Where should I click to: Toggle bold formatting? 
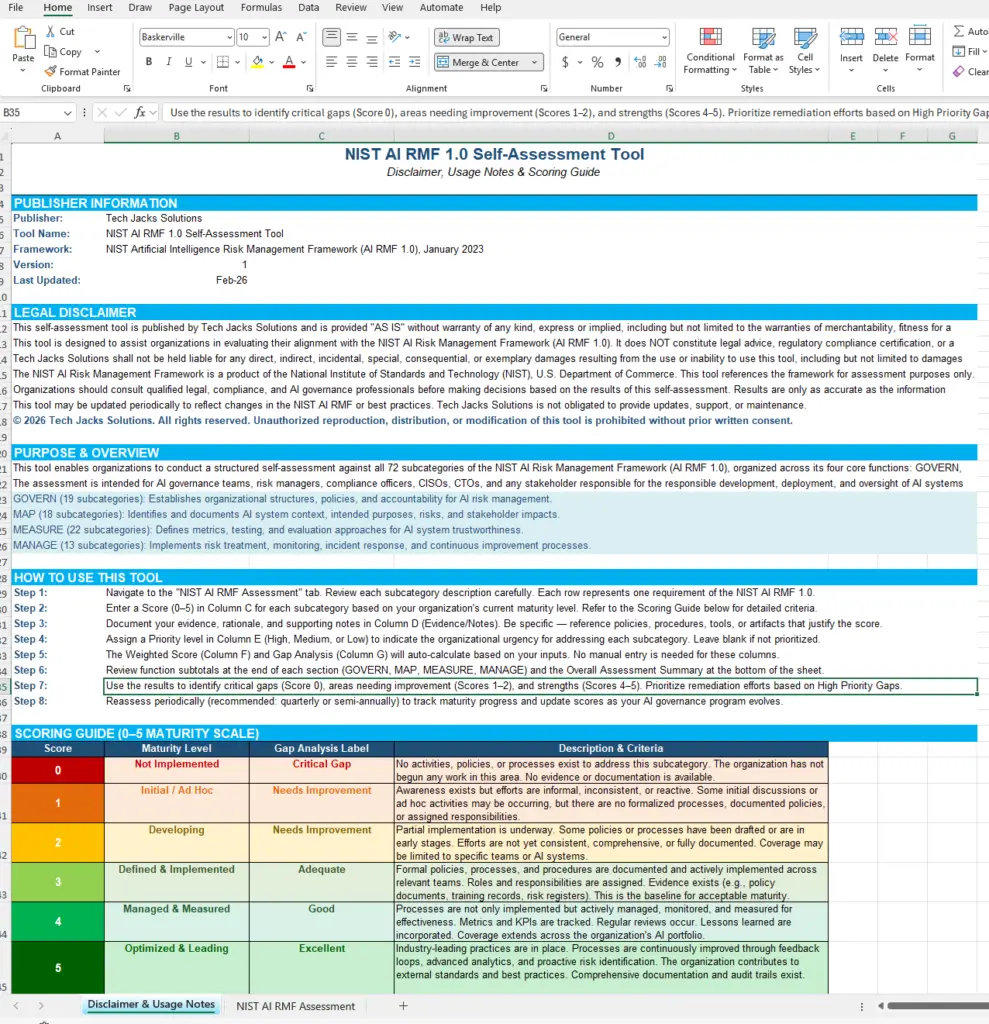coord(147,61)
